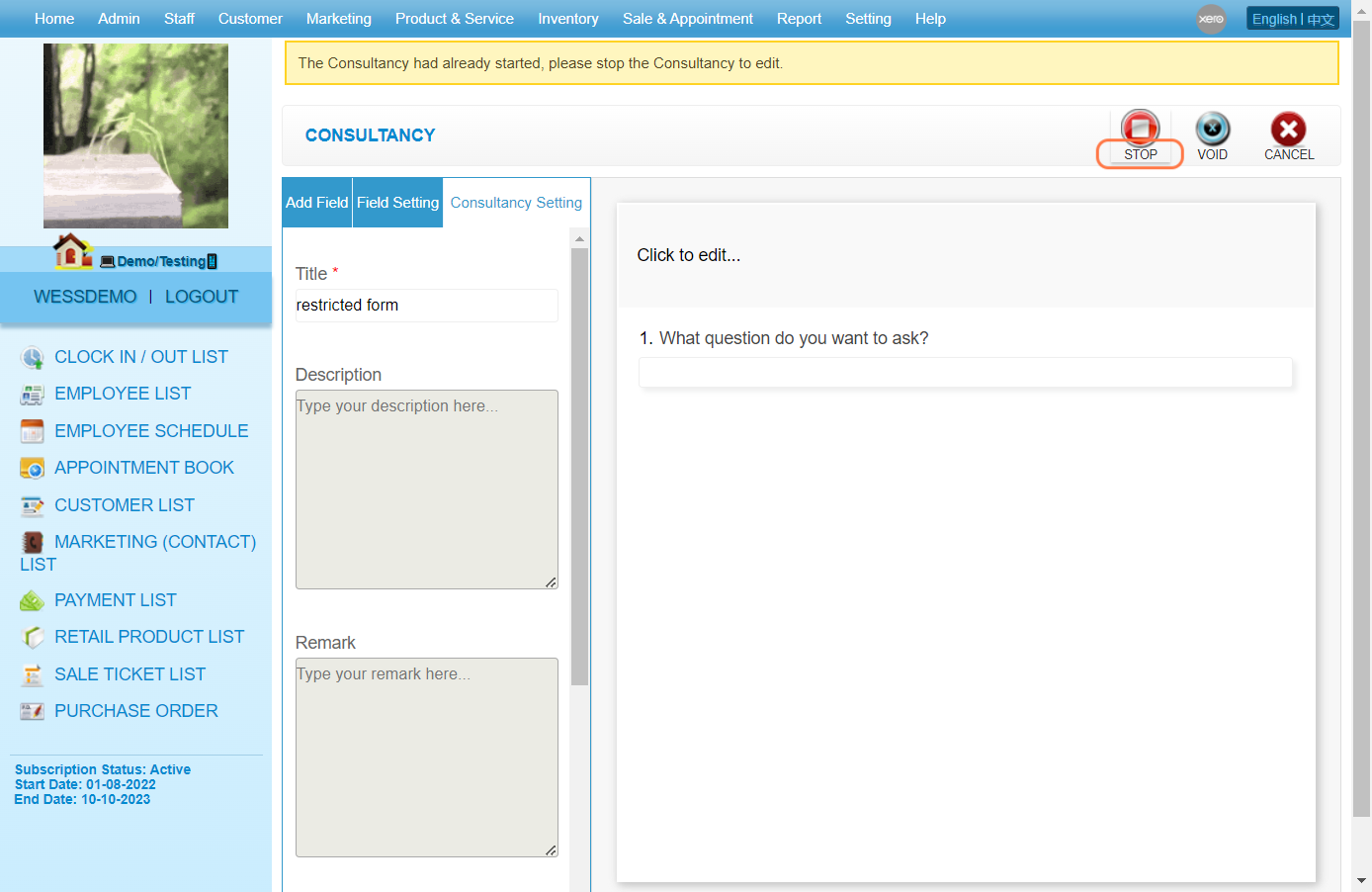Image resolution: width=1372 pixels, height=892 pixels.
Task: Click the Retail Product List icon
Action: click(x=32, y=637)
